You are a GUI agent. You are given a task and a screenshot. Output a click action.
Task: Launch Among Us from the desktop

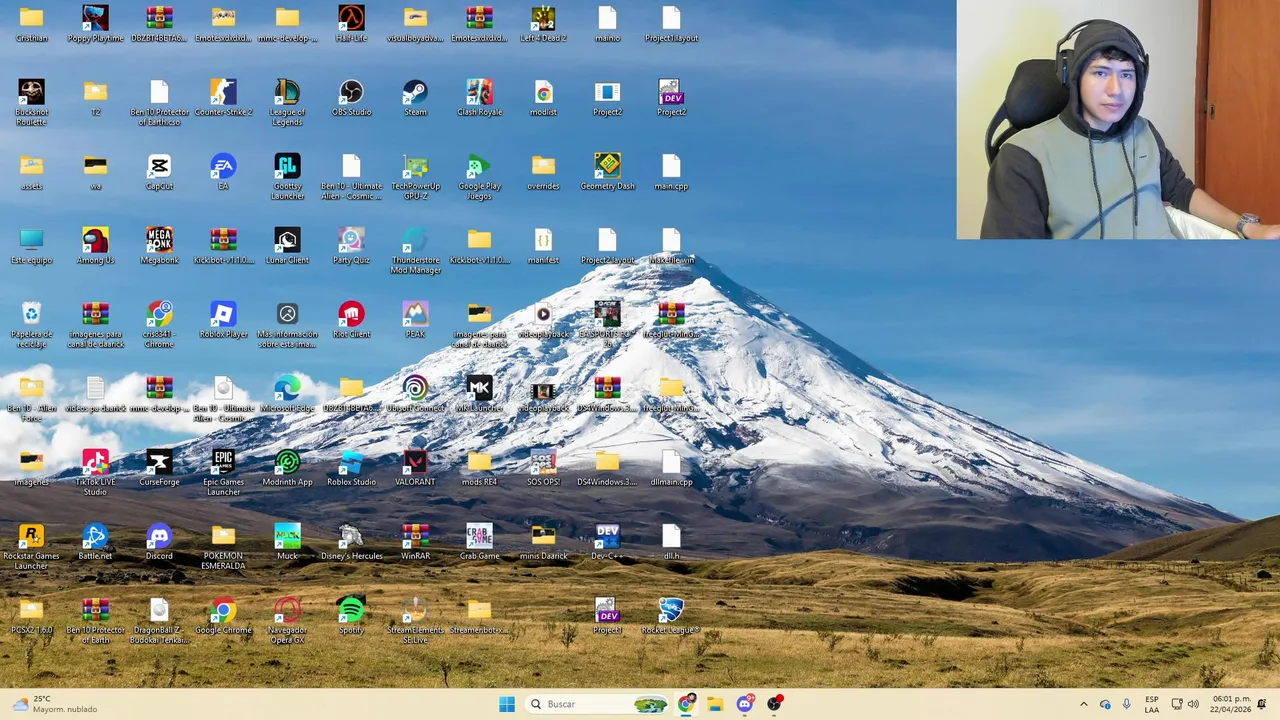click(x=95, y=246)
